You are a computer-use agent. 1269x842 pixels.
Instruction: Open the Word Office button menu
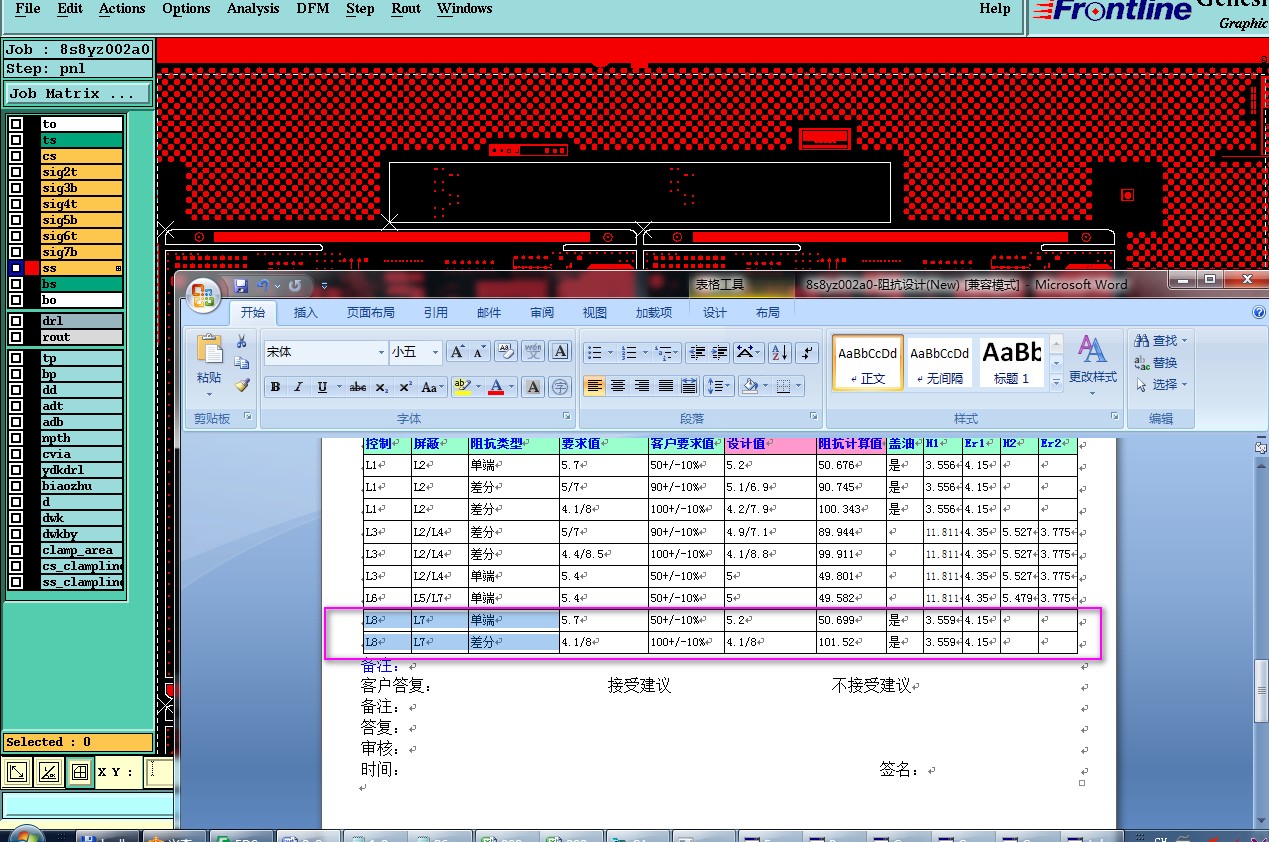pos(204,294)
